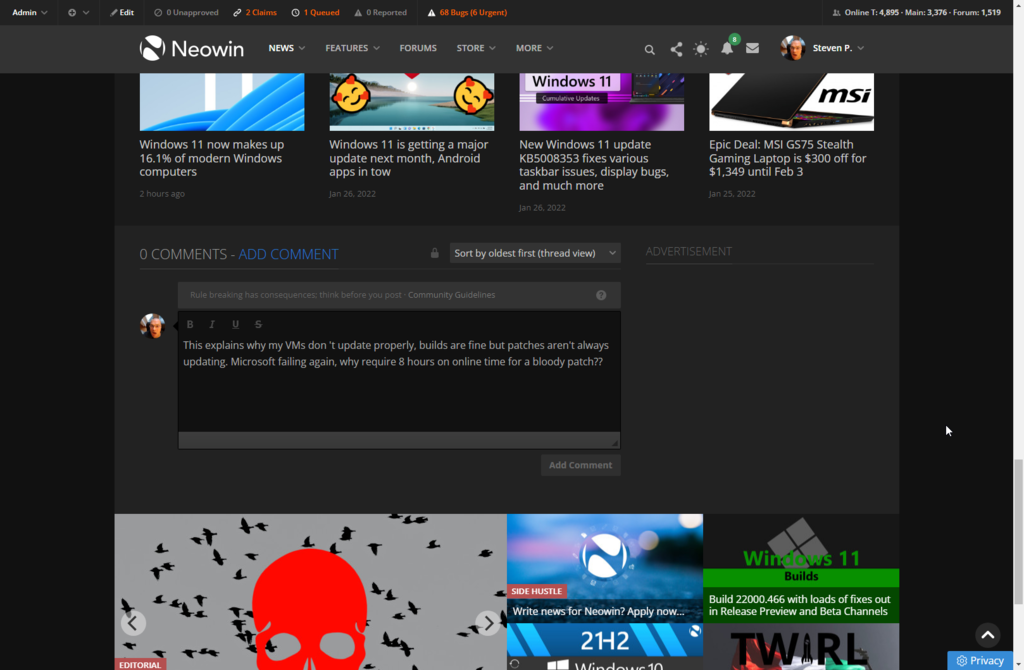Click the Neowin logo

click(x=191, y=48)
